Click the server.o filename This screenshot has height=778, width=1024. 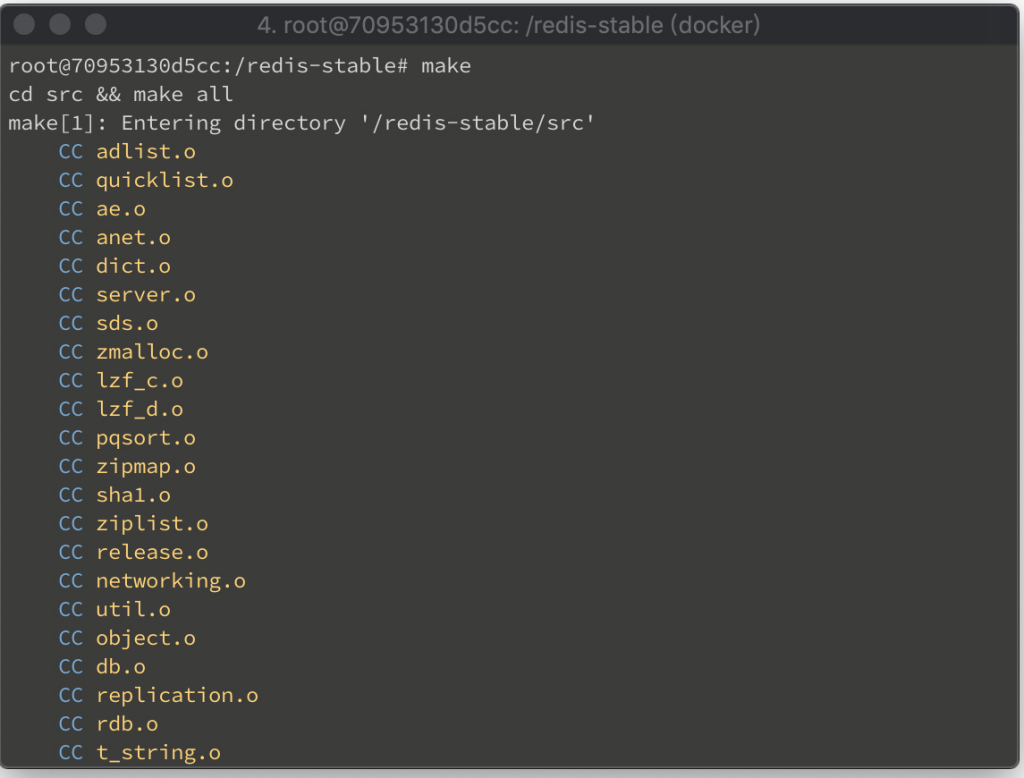click(146, 295)
